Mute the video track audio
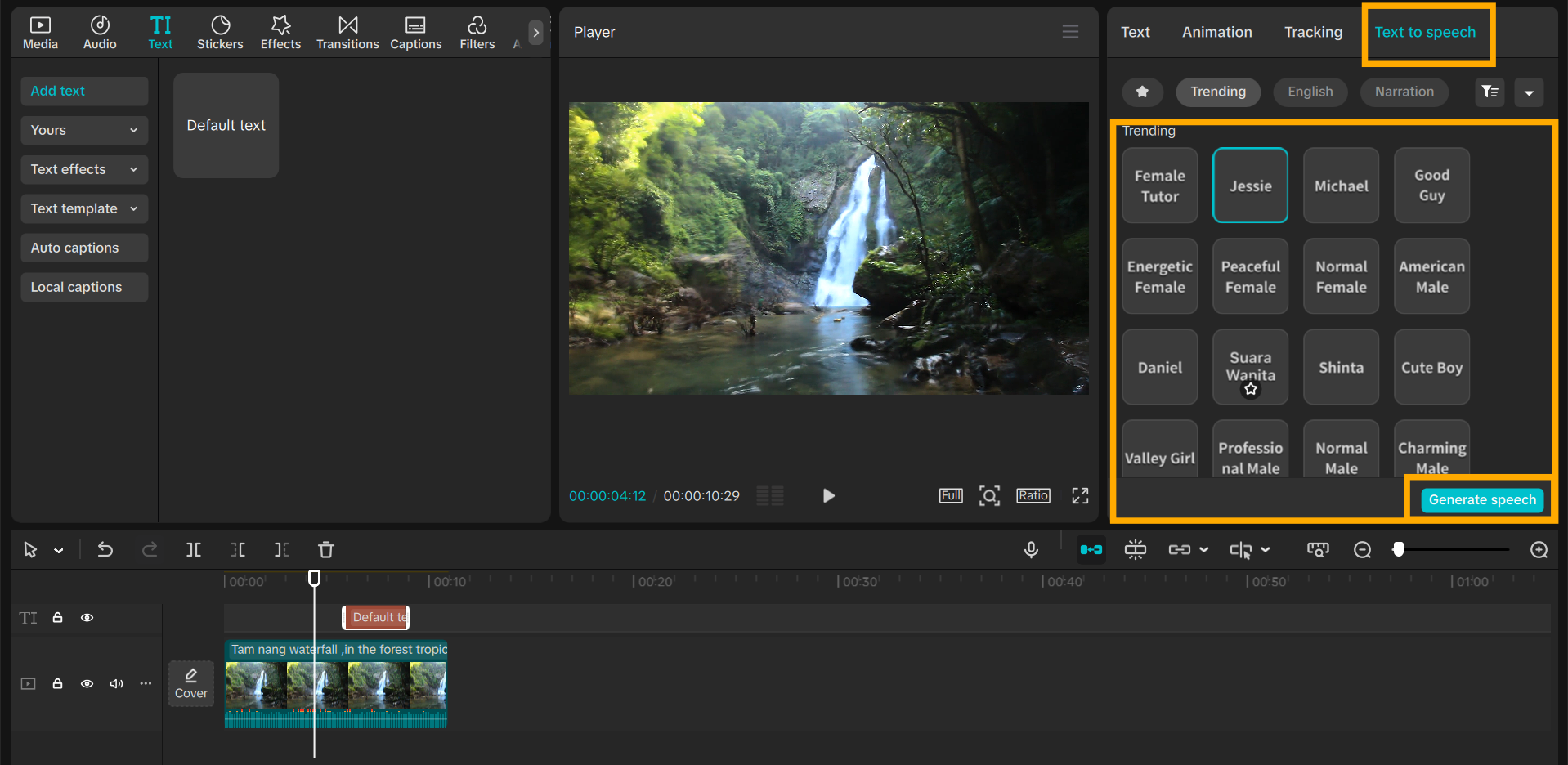 (116, 683)
